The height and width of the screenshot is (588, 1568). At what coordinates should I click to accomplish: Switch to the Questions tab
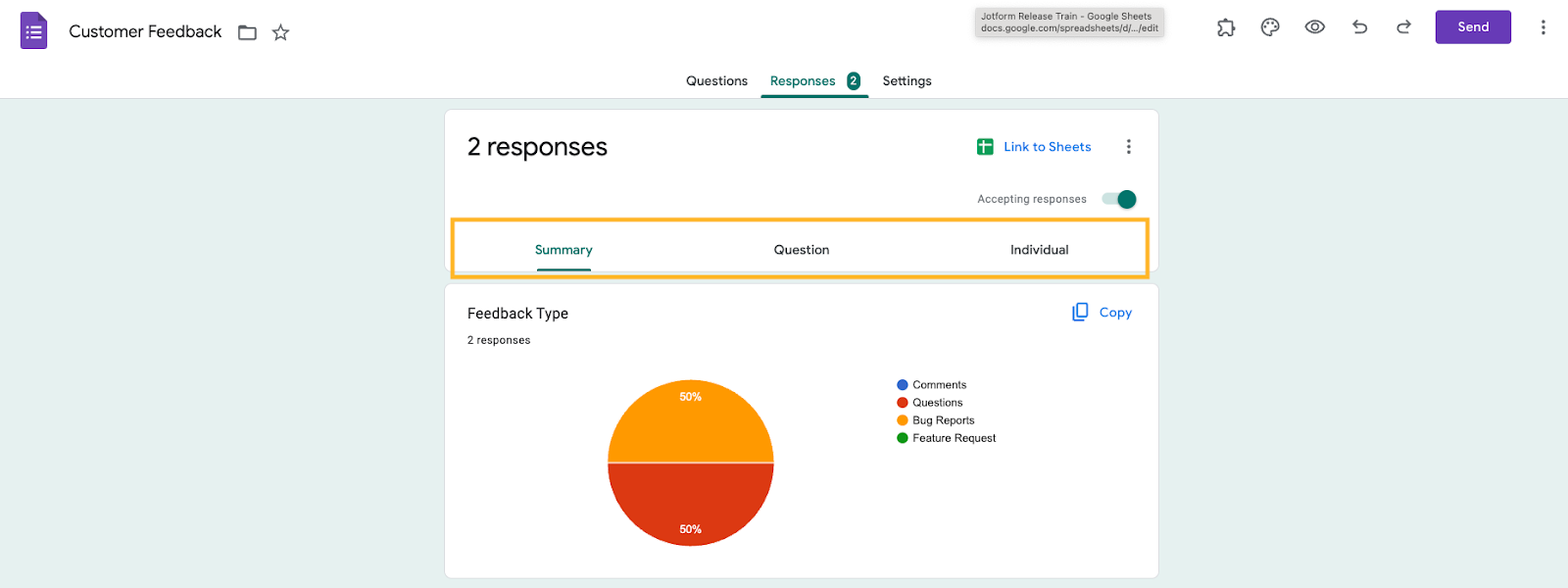[716, 81]
